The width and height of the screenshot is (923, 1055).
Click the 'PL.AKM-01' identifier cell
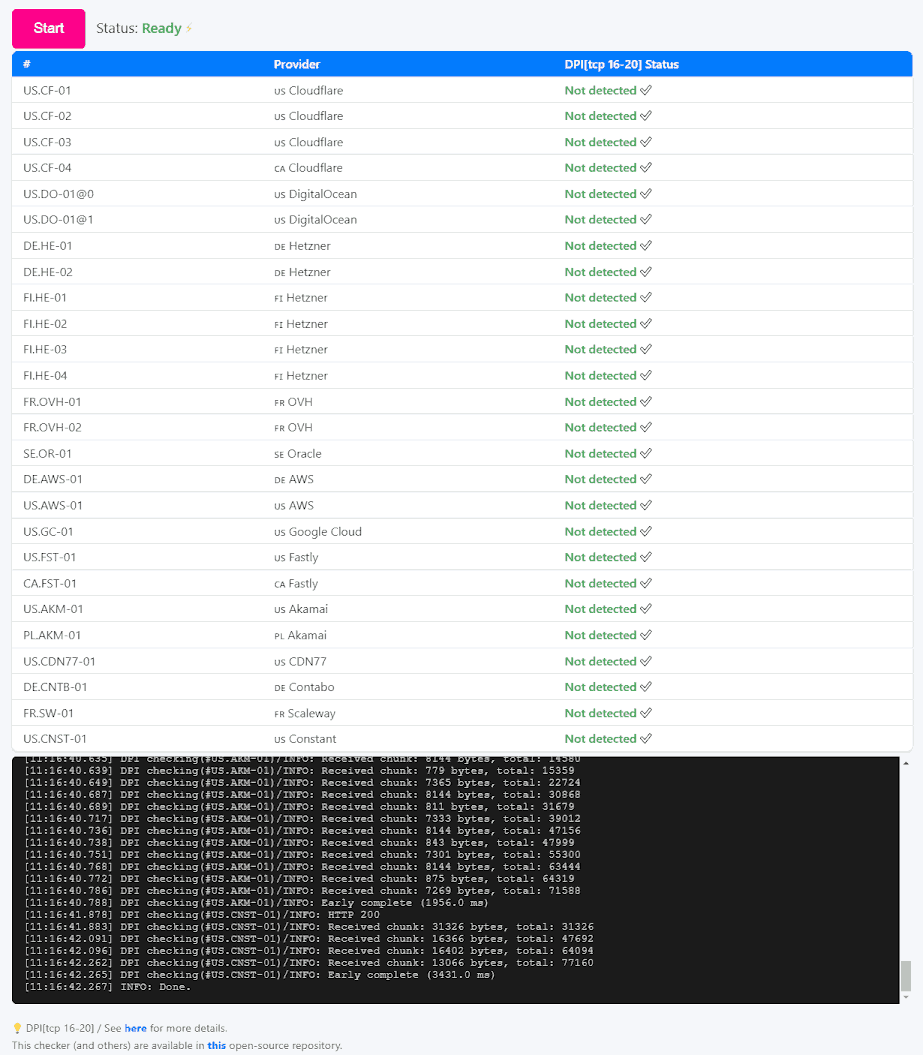[x=52, y=635]
